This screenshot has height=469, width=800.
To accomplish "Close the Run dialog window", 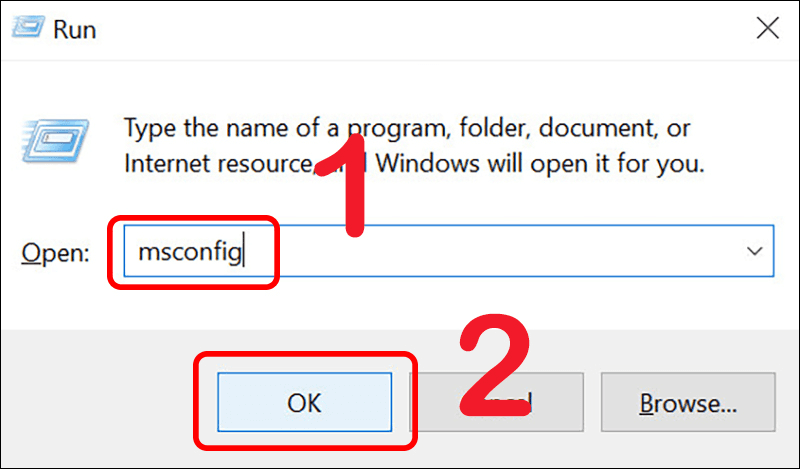I will click(x=767, y=29).
